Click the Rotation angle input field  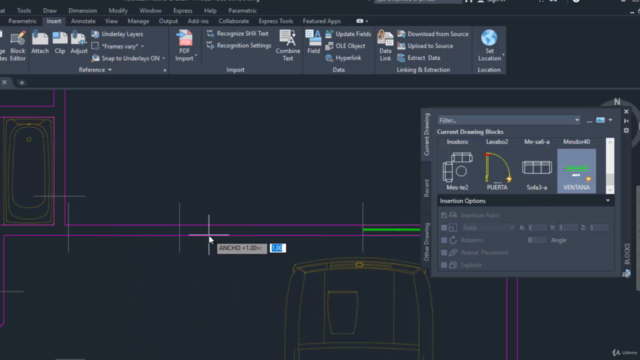(x=537, y=240)
